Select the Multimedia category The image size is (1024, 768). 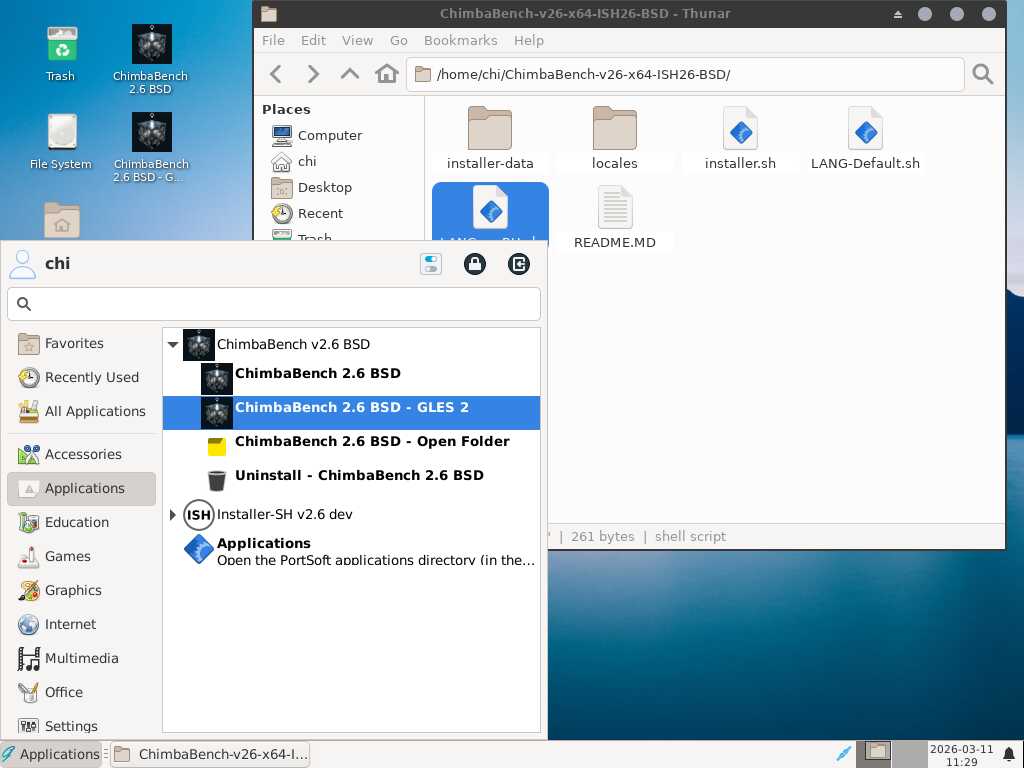coord(82,658)
